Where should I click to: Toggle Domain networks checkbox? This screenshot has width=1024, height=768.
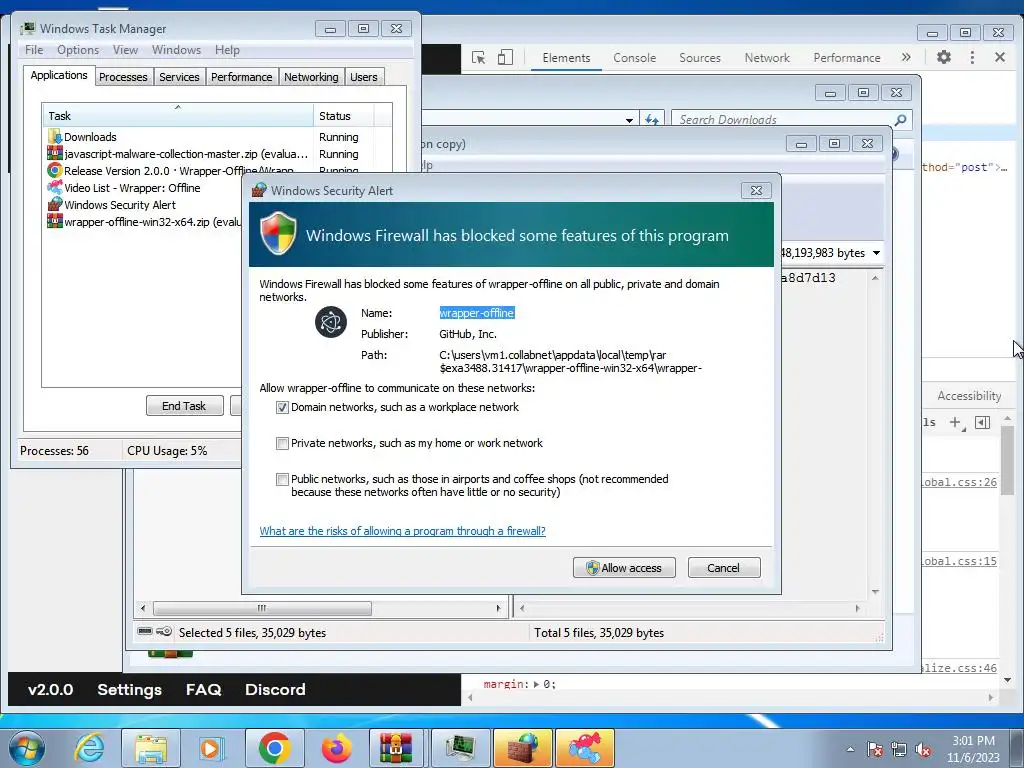click(x=282, y=408)
